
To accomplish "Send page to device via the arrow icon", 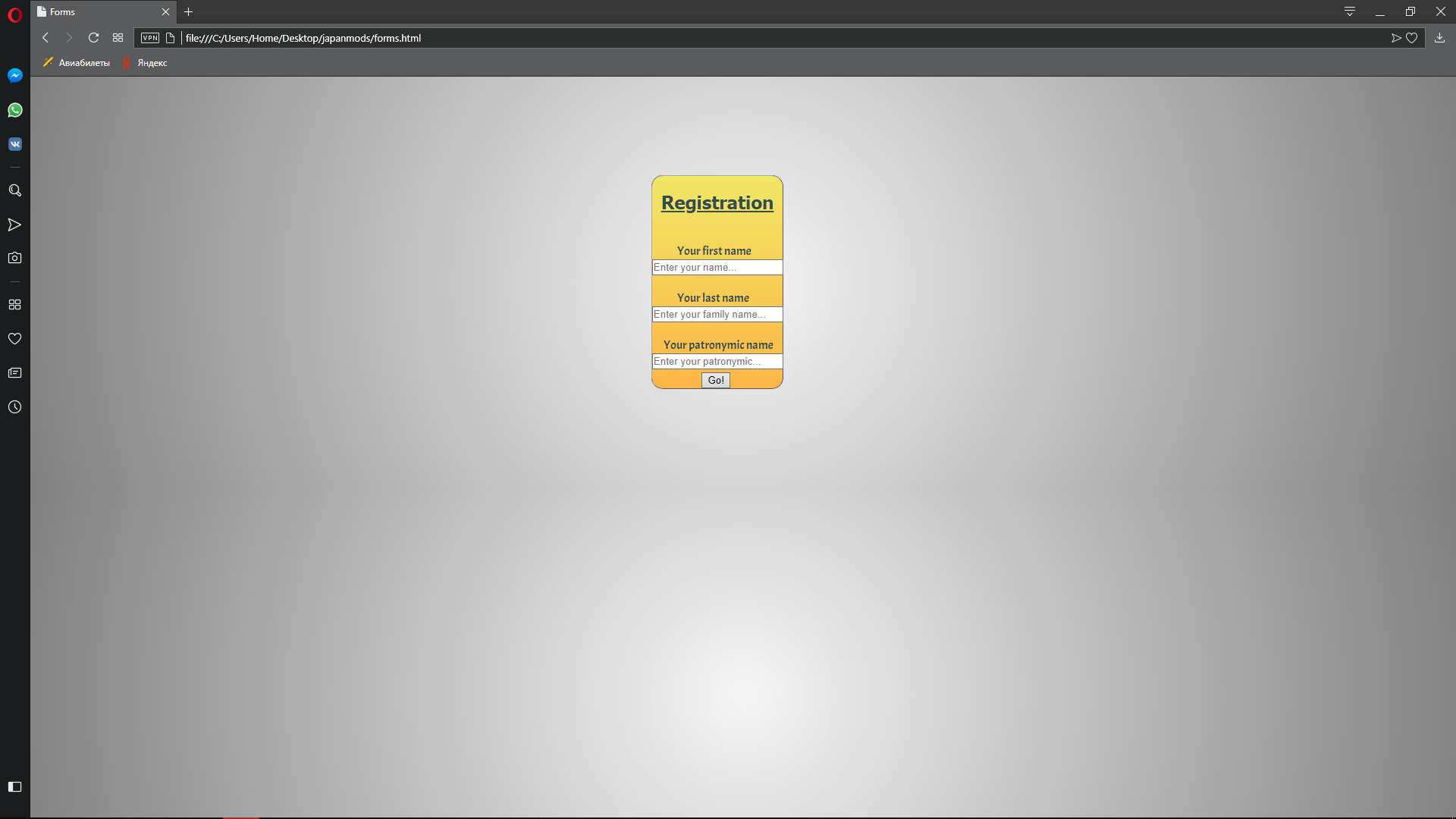I will tap(1395, 37).
